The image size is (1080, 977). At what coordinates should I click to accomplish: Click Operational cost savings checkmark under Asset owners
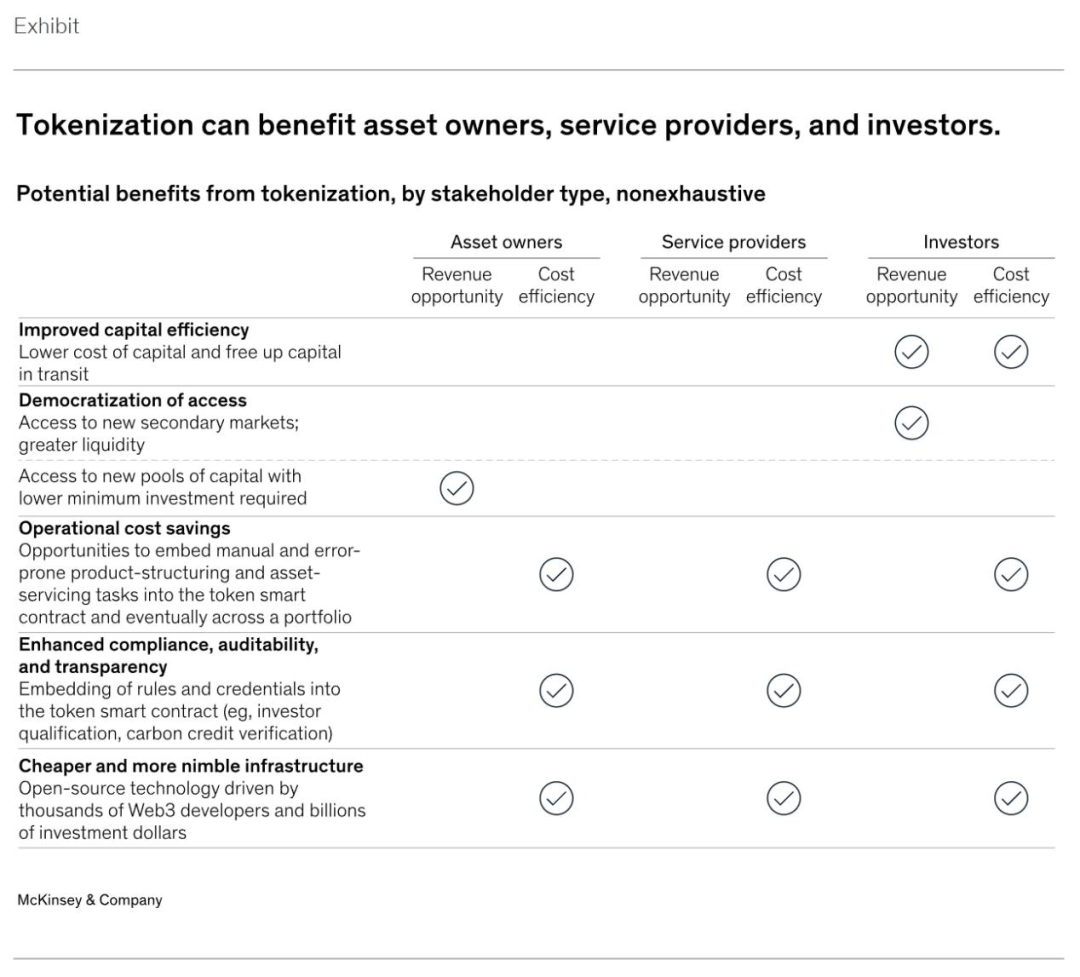tap(555, 573)
